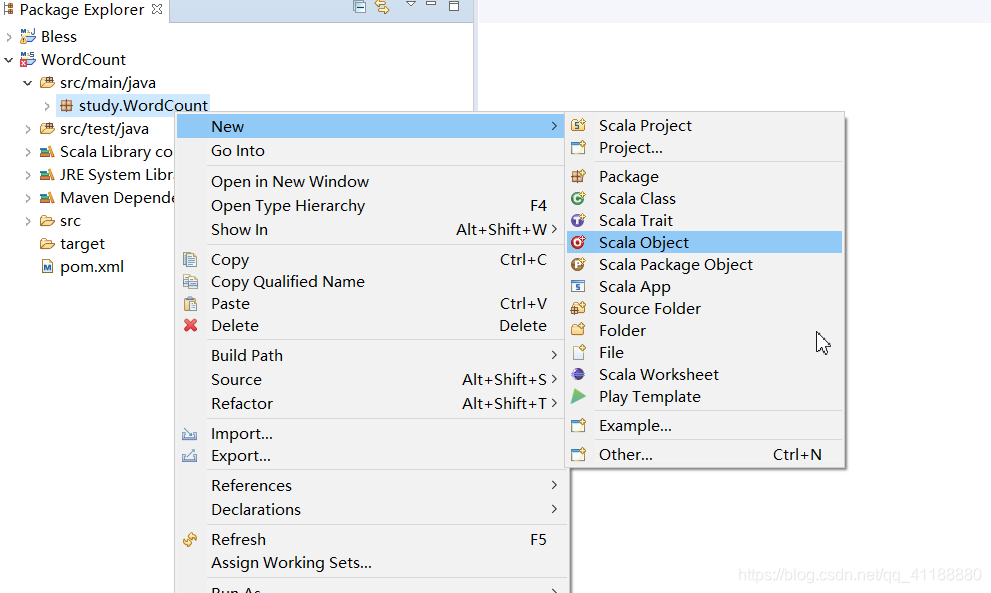
Task: Click the green Scala Class icon
Action: (578, 199)
